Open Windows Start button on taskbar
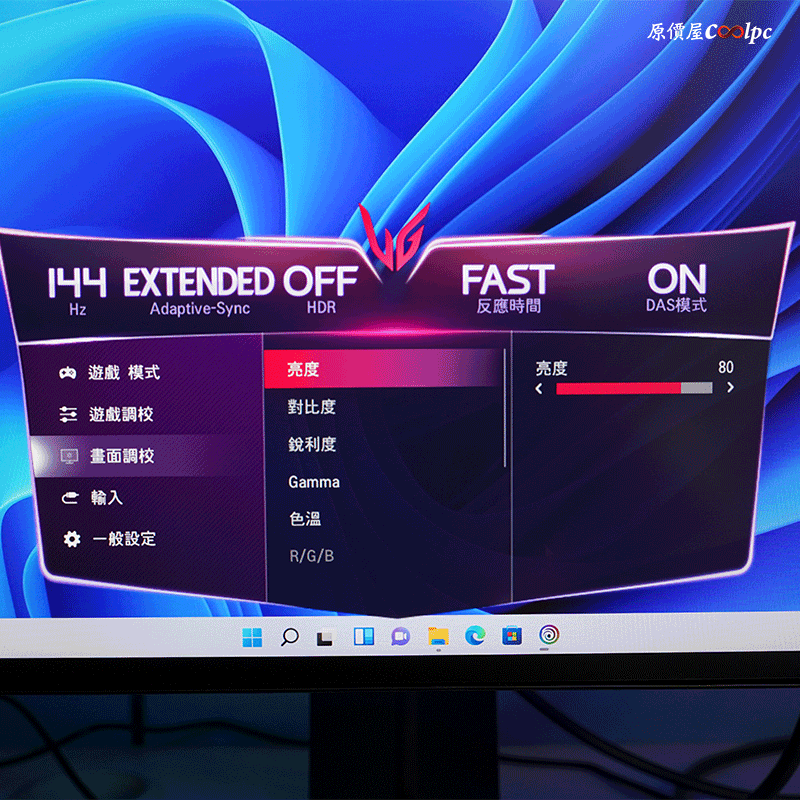Image resolution: width=800 pixels, height=800 pixels. coord(252,637)
